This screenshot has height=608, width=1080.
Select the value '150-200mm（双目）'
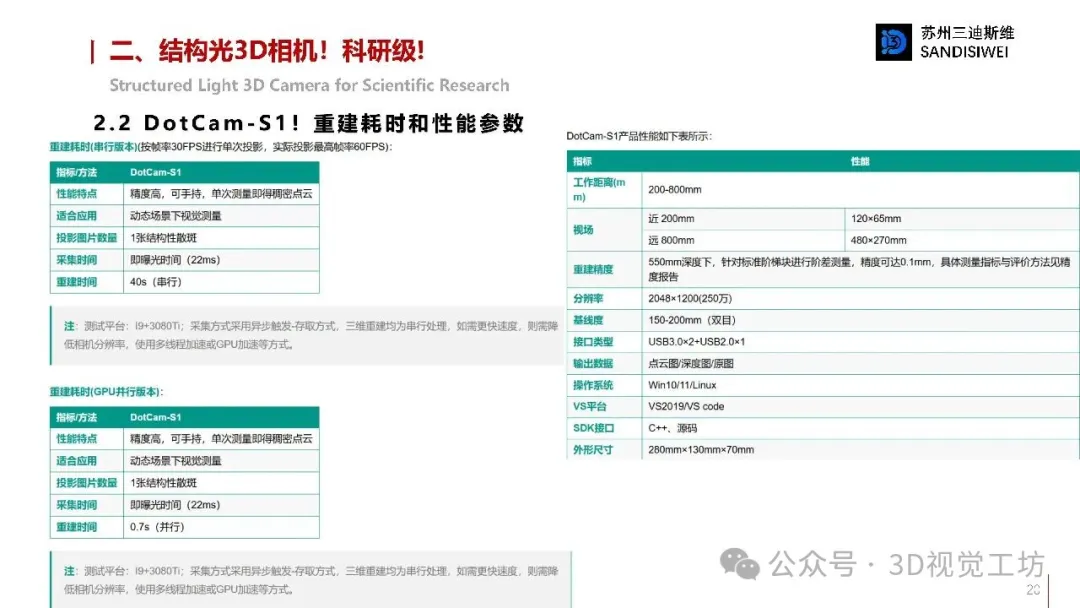point(692,320)
